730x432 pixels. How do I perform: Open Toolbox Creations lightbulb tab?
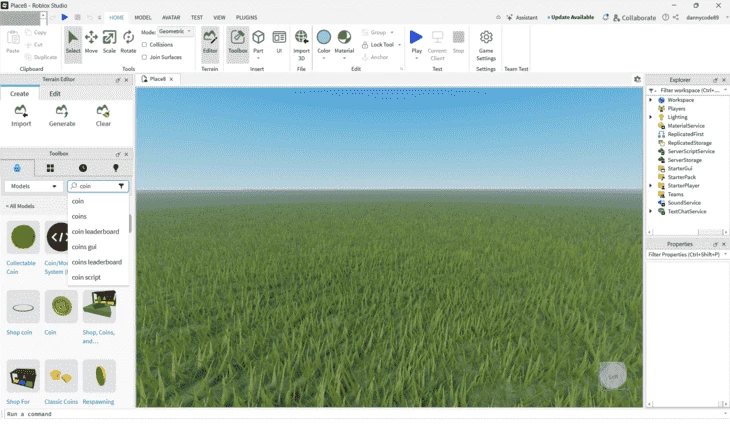[x=116, y=168]
